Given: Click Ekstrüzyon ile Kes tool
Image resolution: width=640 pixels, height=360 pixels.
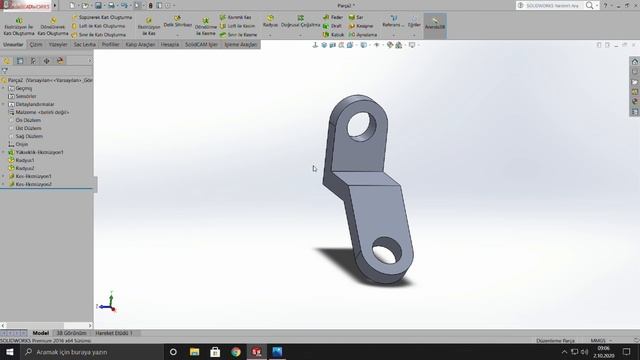Looking at the screenshot, I should tap(149, 27).
